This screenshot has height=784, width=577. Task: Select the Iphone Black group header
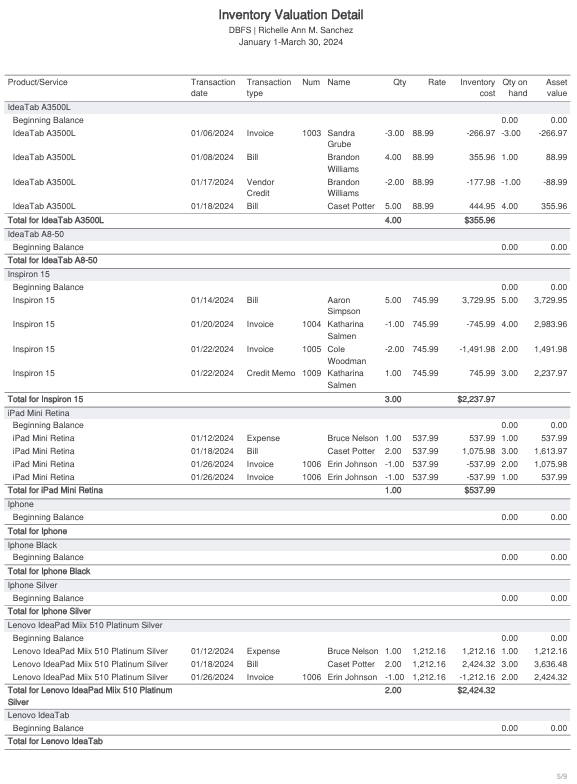[288, 546]
